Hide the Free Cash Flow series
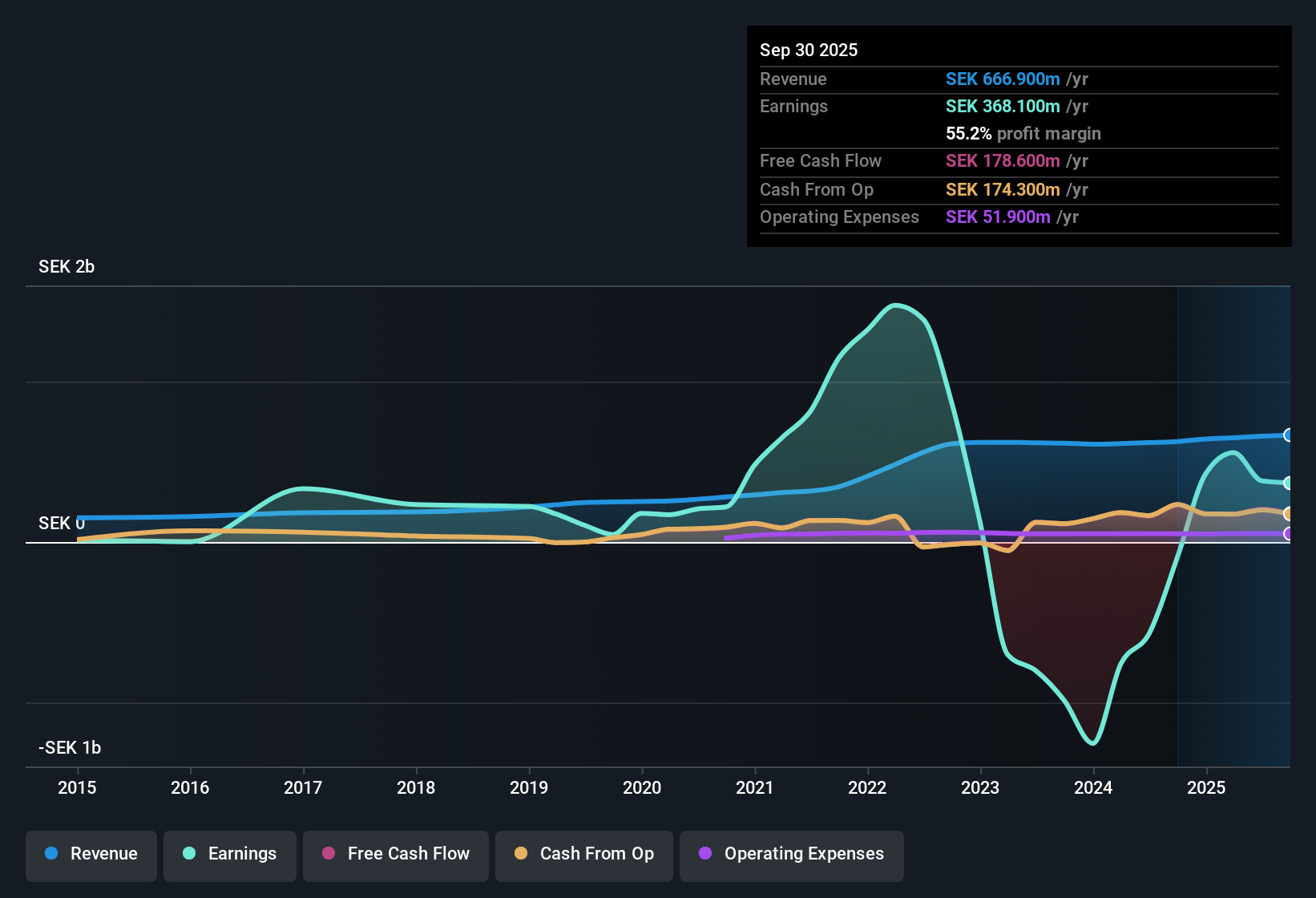Screen dimensions: 1316x898 [396, 854]
